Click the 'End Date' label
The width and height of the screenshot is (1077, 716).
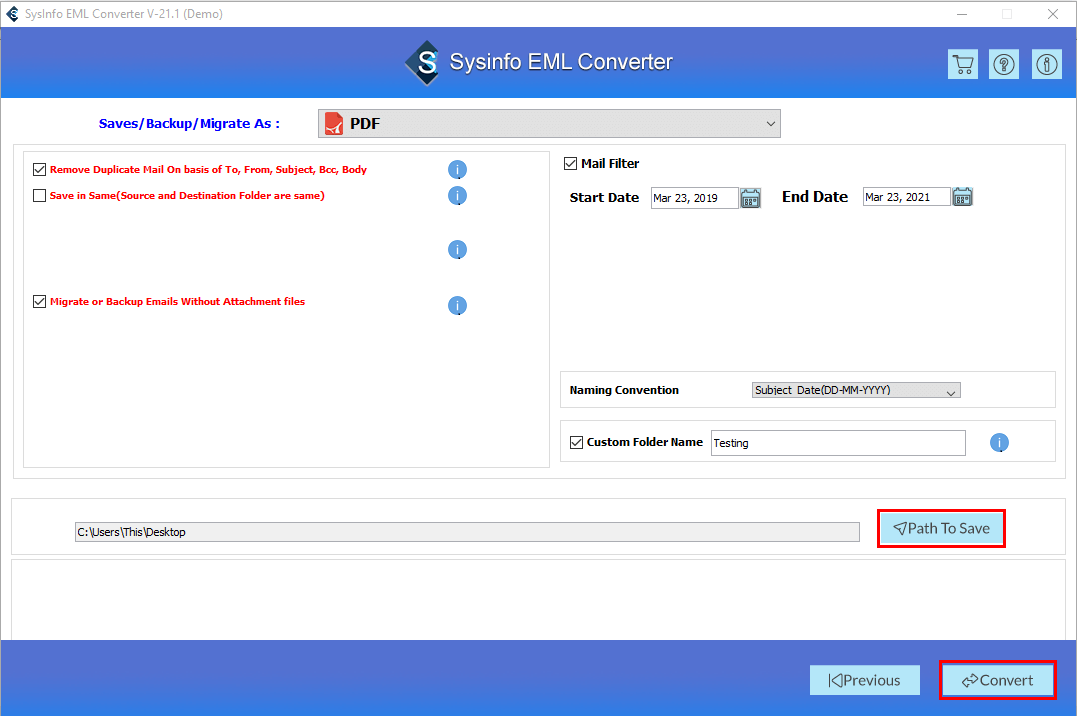coord(815,197)
